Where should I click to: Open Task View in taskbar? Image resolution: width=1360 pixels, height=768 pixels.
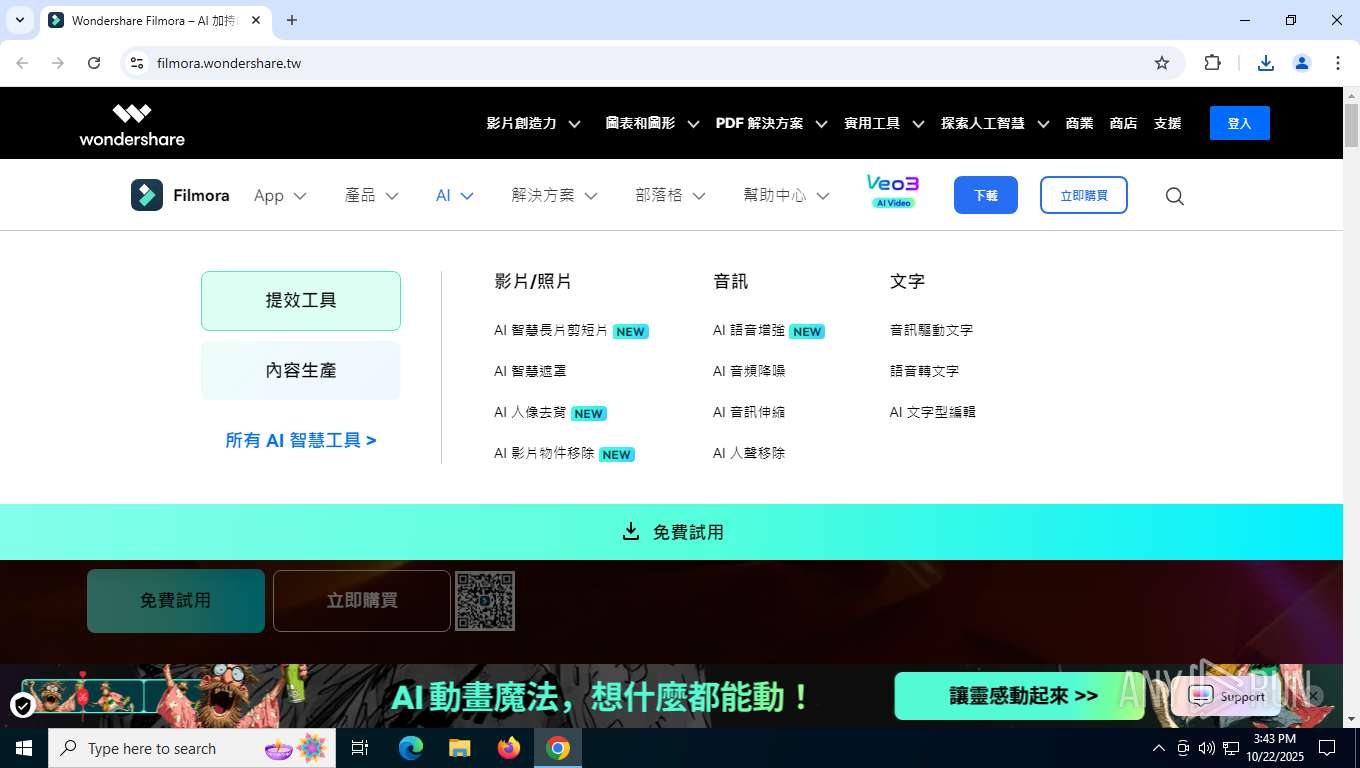tap(360, 748)
